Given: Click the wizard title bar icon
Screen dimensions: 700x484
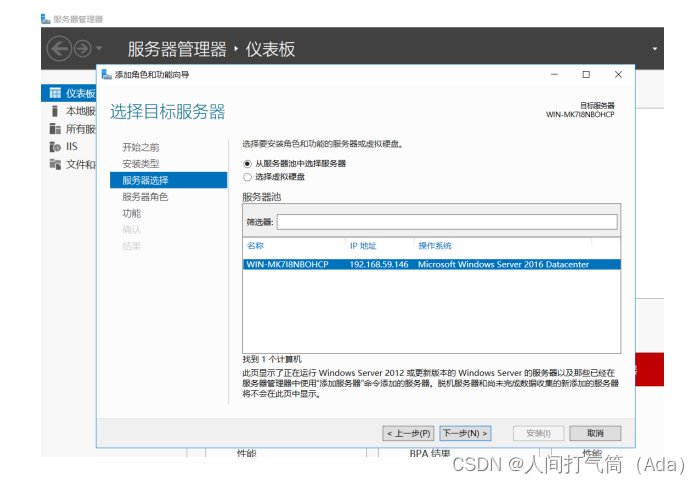Looking at the screenshot, I should (x=106, y=74).
